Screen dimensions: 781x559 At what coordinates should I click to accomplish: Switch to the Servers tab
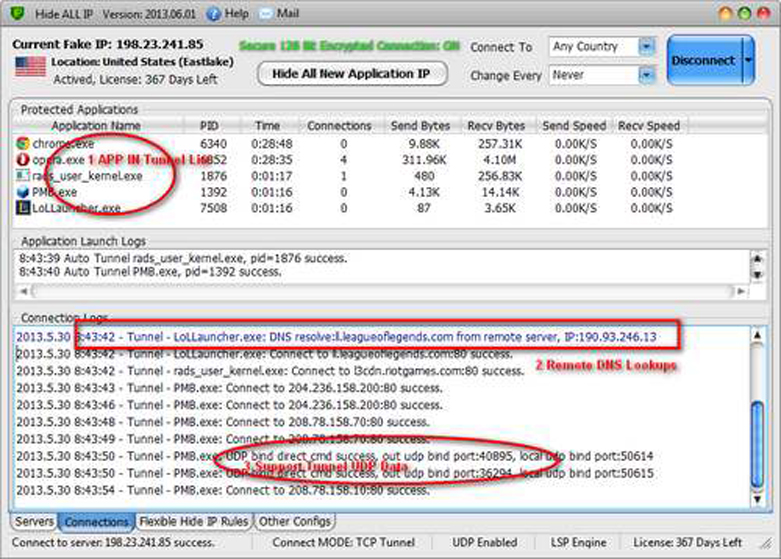pos(34,522)
